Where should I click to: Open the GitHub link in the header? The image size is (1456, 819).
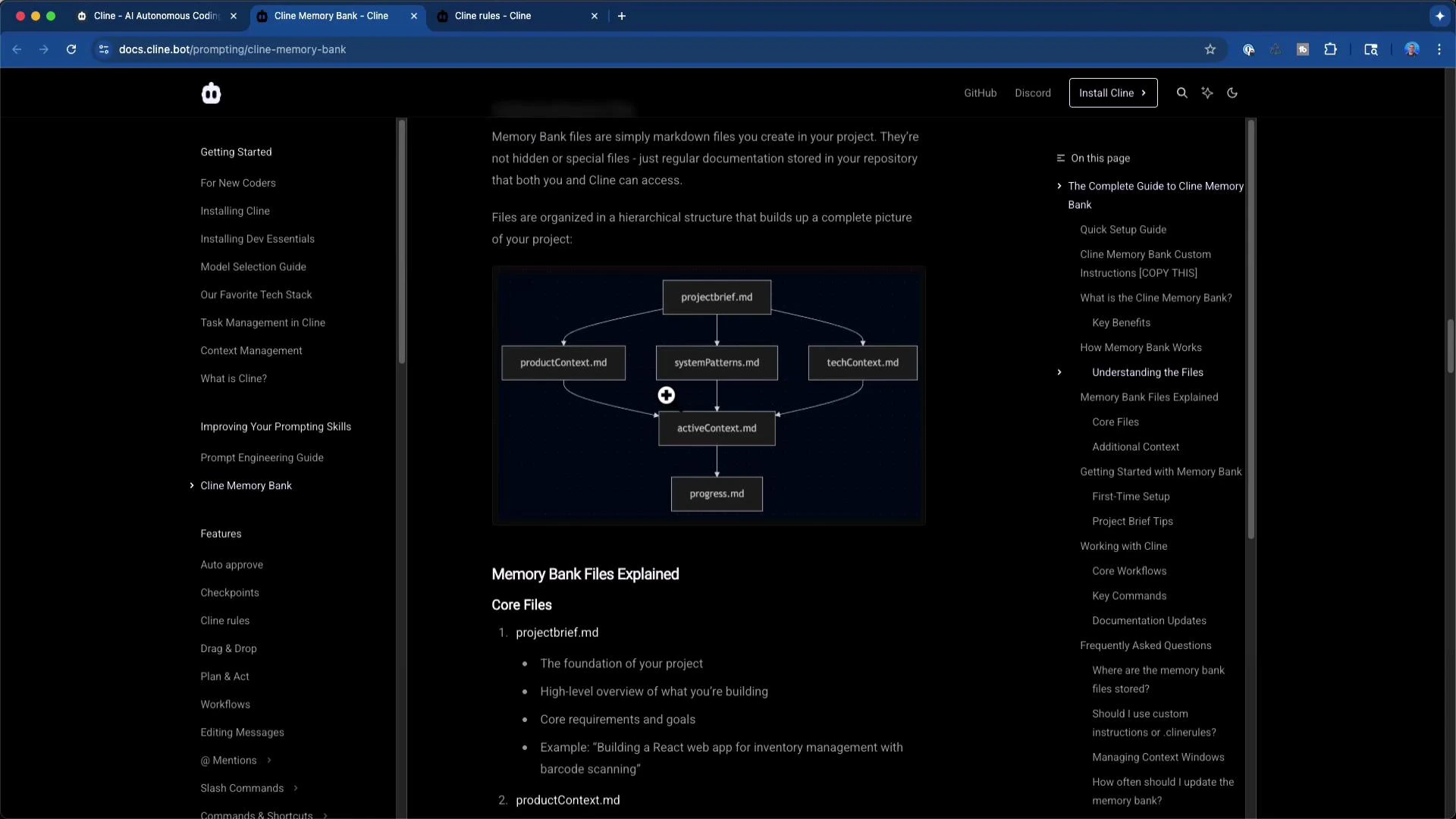click(980, 93)
